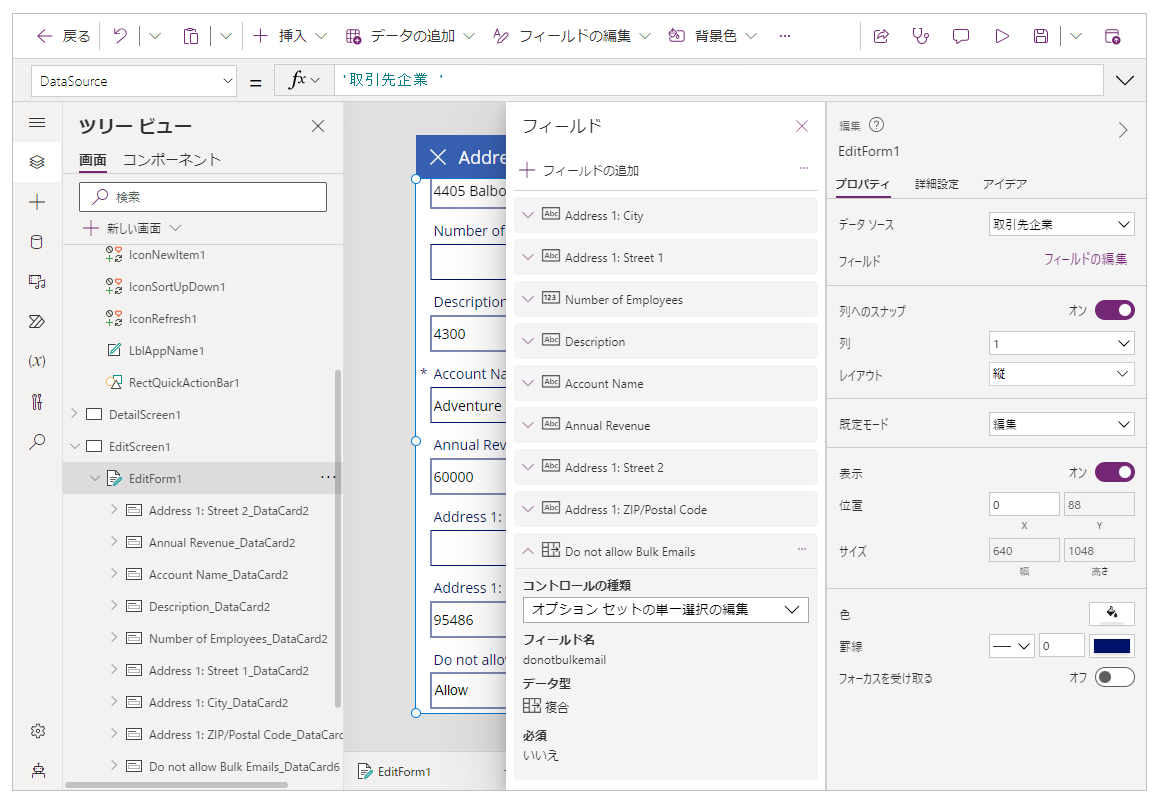Toggle the 列へのスナップ switch off
Screen dimensions: 1160x805
[1114, 311]
